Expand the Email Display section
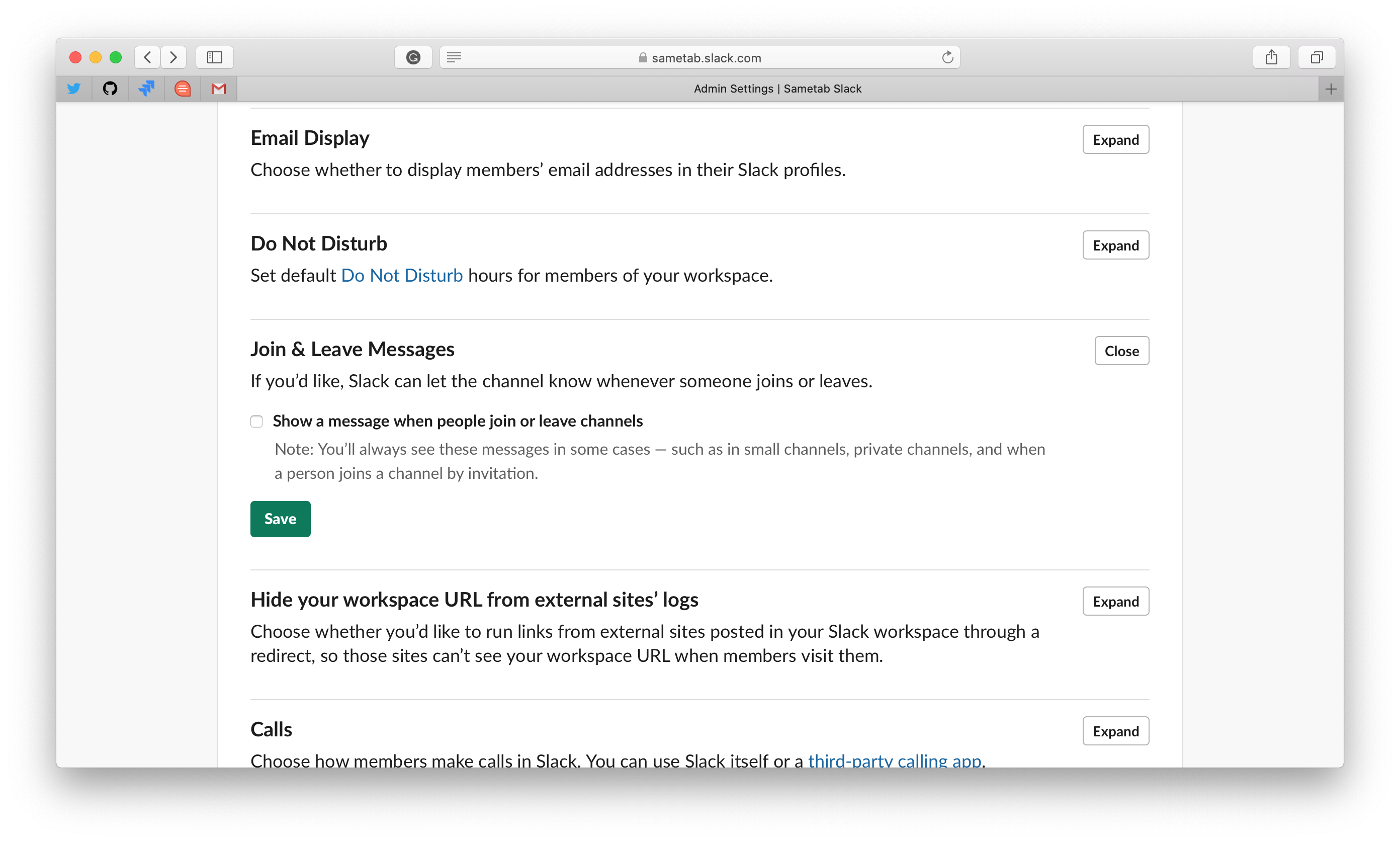The width and height of the screenshot is (1400, 842). [1115, 139]
